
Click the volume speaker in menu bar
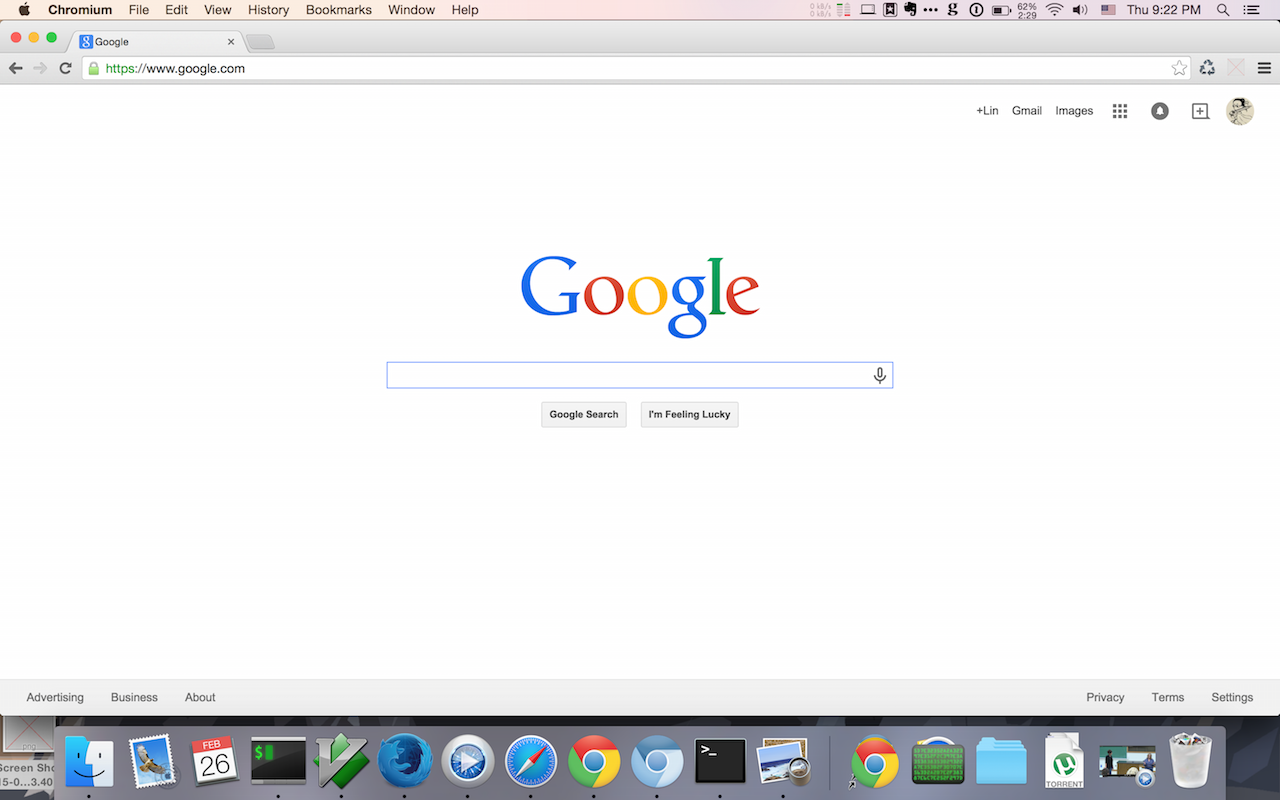coord(1080,10)
